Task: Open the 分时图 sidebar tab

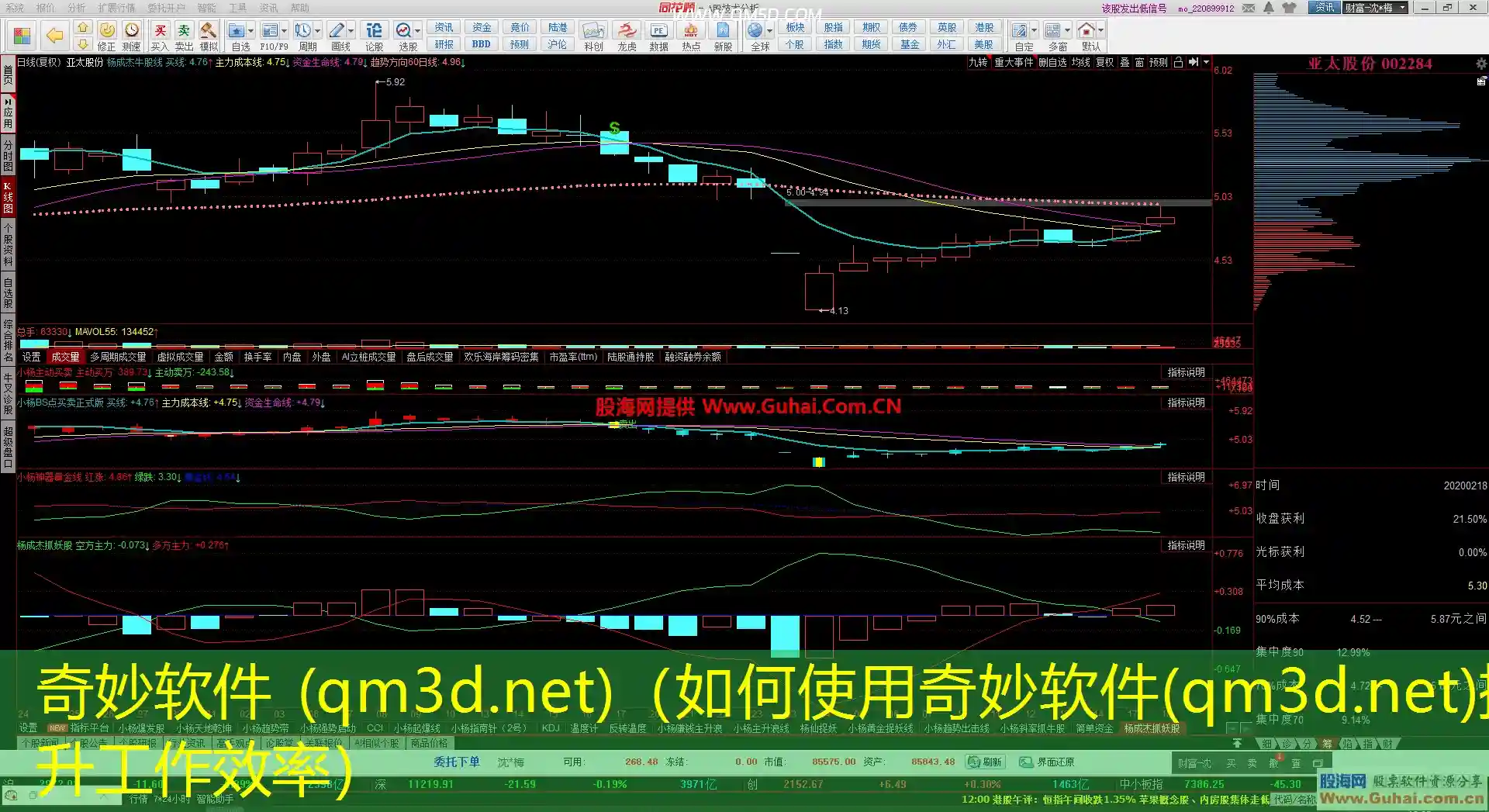Action: coord(8,155)
